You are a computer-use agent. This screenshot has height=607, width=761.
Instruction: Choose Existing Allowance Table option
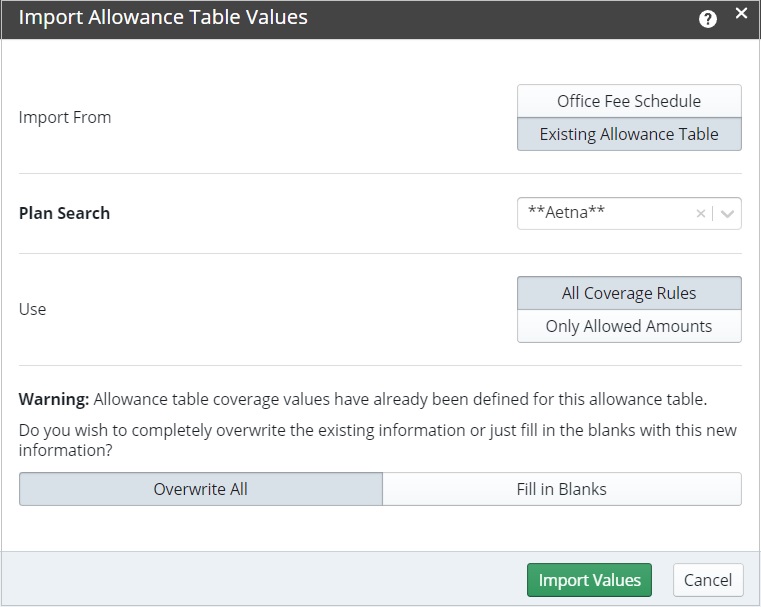pos(629,134)
